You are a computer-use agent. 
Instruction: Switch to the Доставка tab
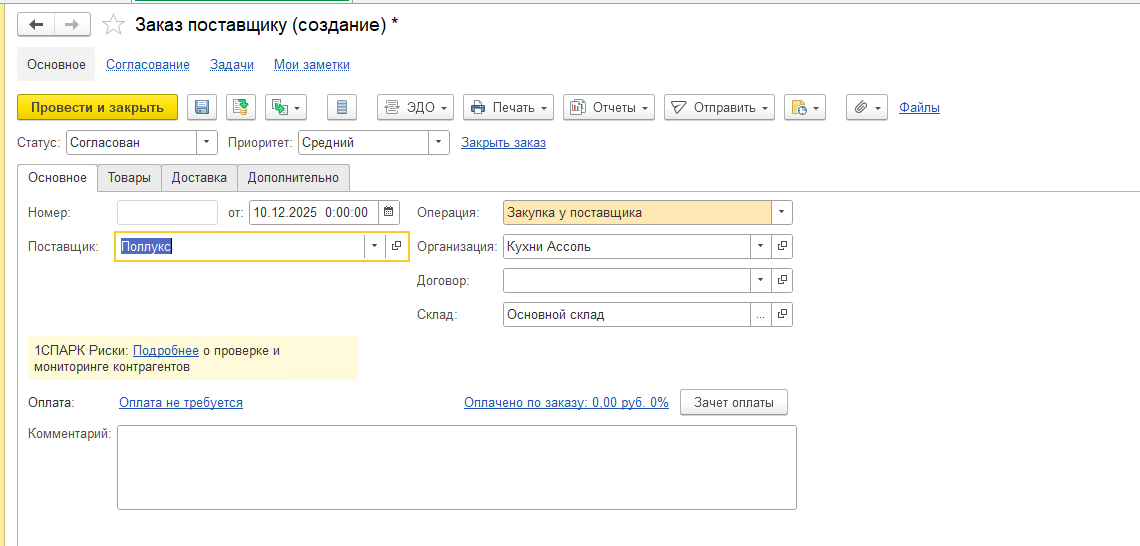(199, 178)
